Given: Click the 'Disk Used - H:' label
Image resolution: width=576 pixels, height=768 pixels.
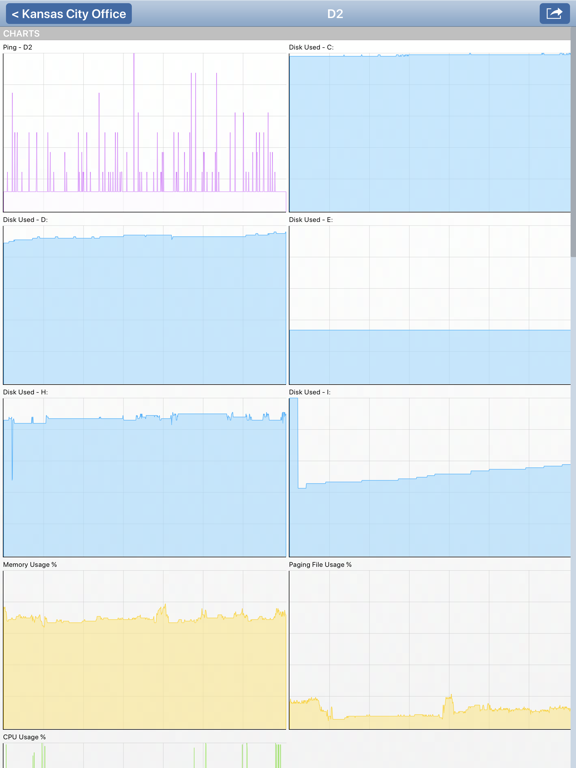Looking at the screenshot, I should pyautogui.click(x=25, y=392).
